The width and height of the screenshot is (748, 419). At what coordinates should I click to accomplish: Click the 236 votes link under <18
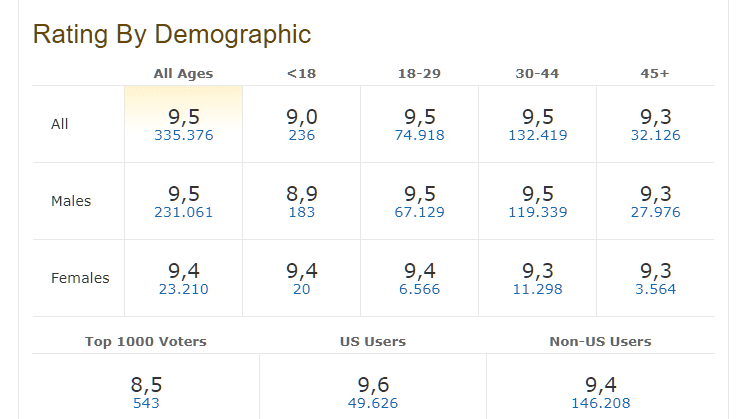pyautogui.click(x=301, y=135)
